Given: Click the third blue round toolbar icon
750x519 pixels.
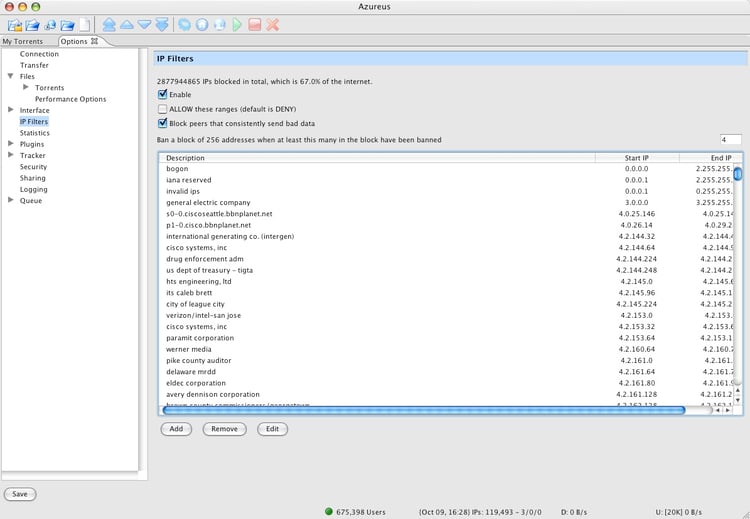Looking at the screenshot, I should 220,24.
